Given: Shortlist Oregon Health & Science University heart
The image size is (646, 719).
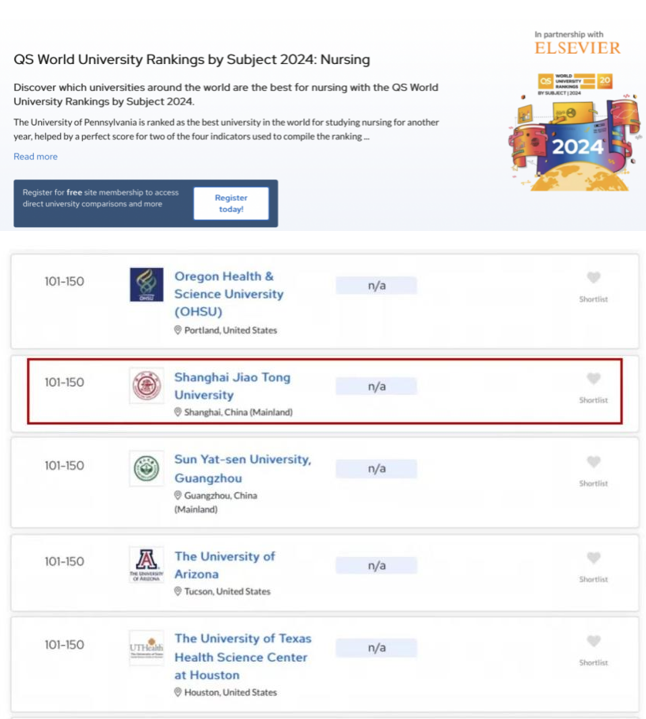Looking at the screenshot, I should pyautogui.click(x=593, y=277).
